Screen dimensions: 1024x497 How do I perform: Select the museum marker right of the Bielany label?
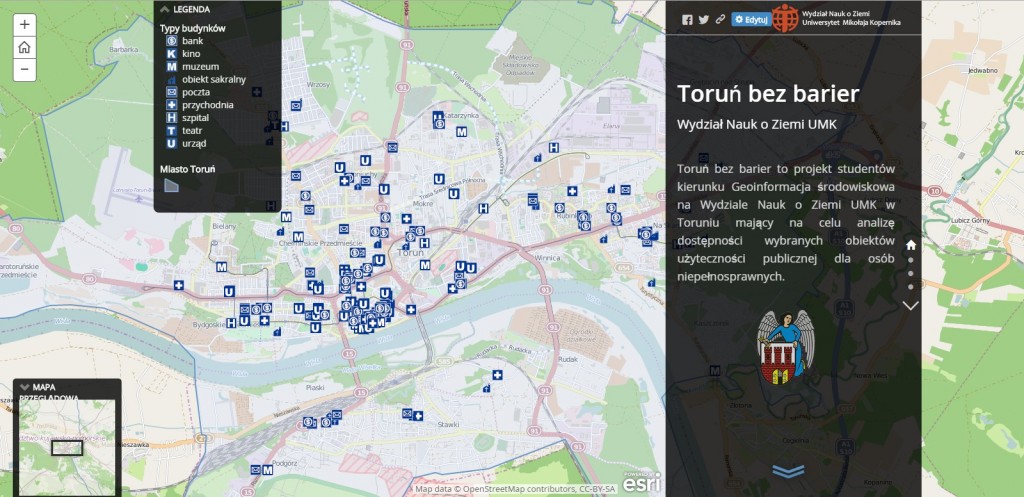286,217
